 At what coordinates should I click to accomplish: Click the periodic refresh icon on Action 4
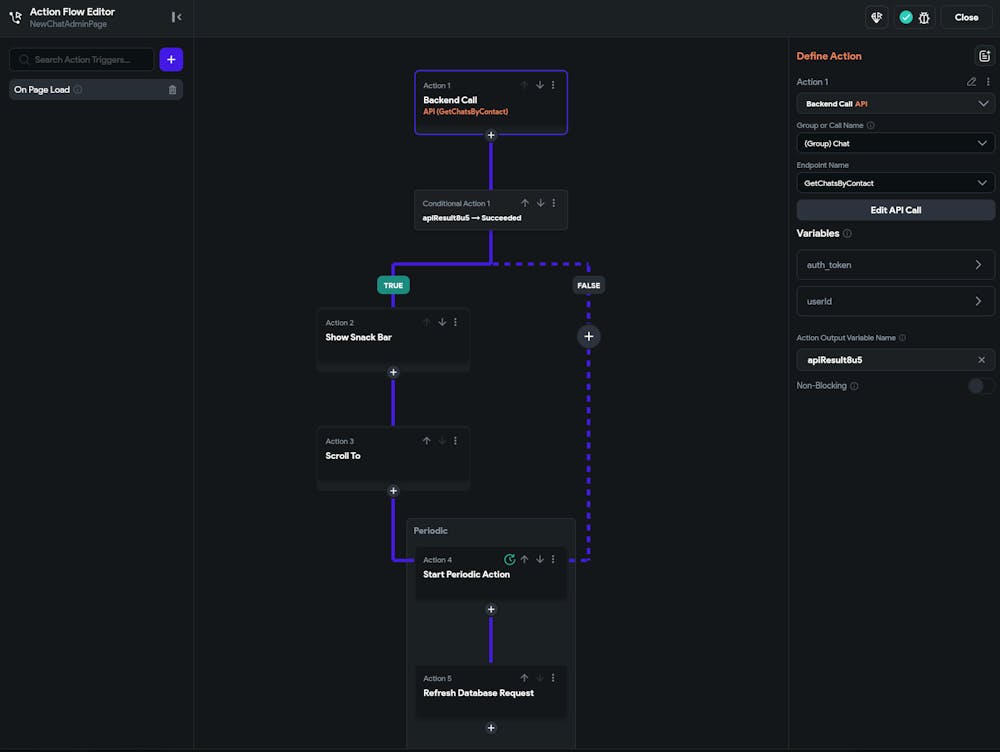[x=510, y=560]
